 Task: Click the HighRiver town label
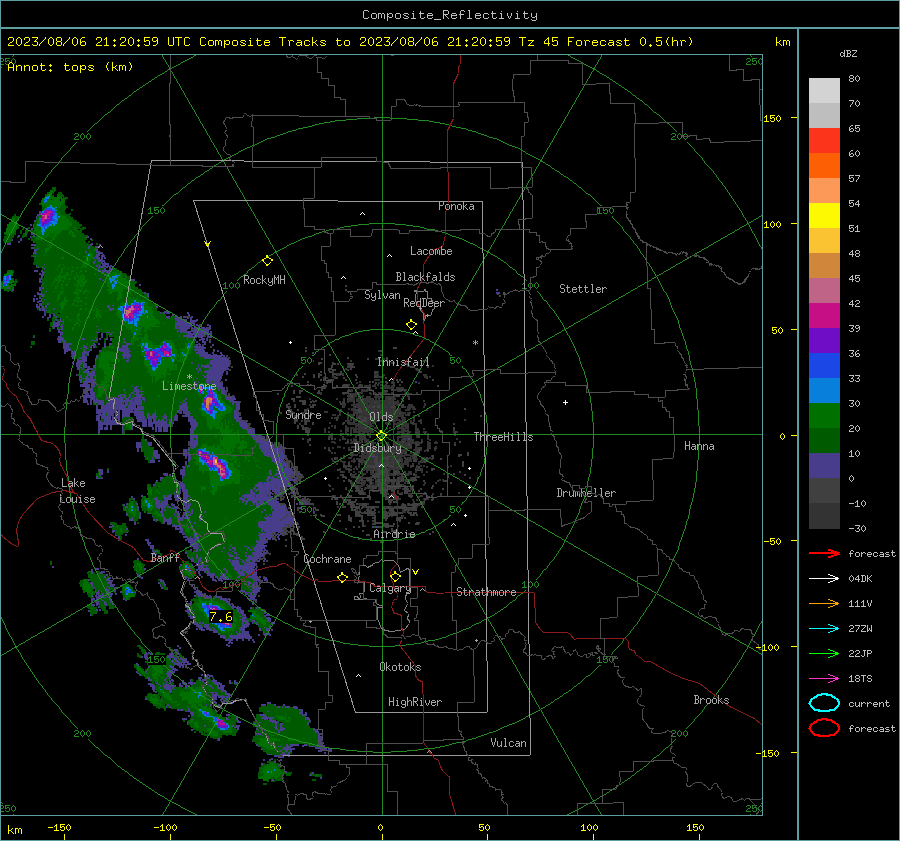coord(415,702)
